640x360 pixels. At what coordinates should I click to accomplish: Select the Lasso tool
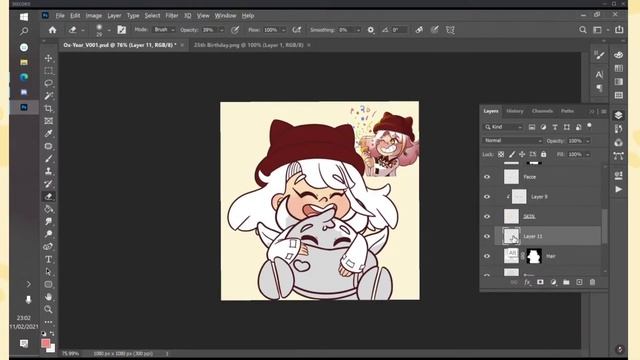coord(49,83)
